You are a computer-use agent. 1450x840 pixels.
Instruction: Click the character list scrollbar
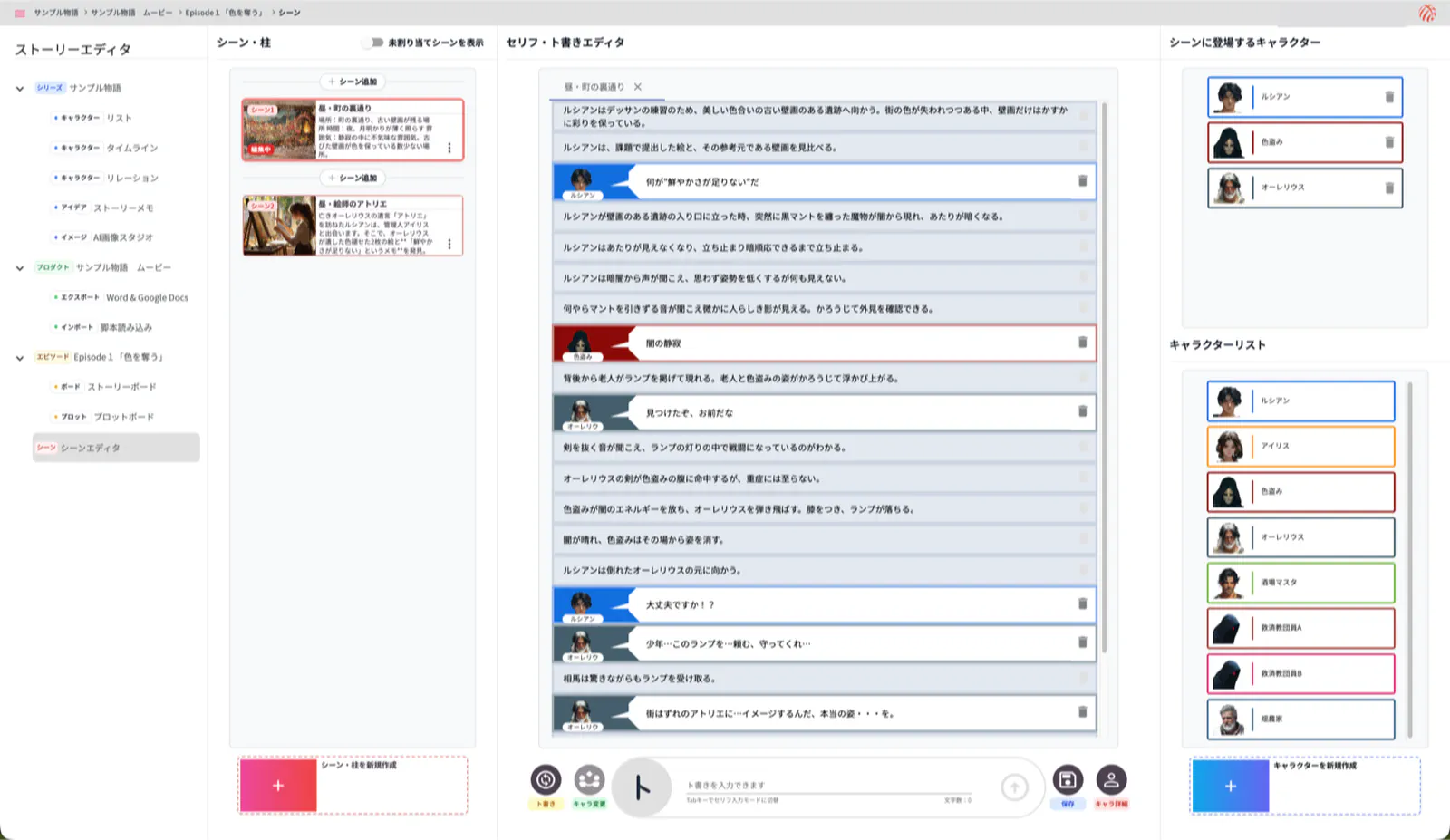[x=1409, y=559]
